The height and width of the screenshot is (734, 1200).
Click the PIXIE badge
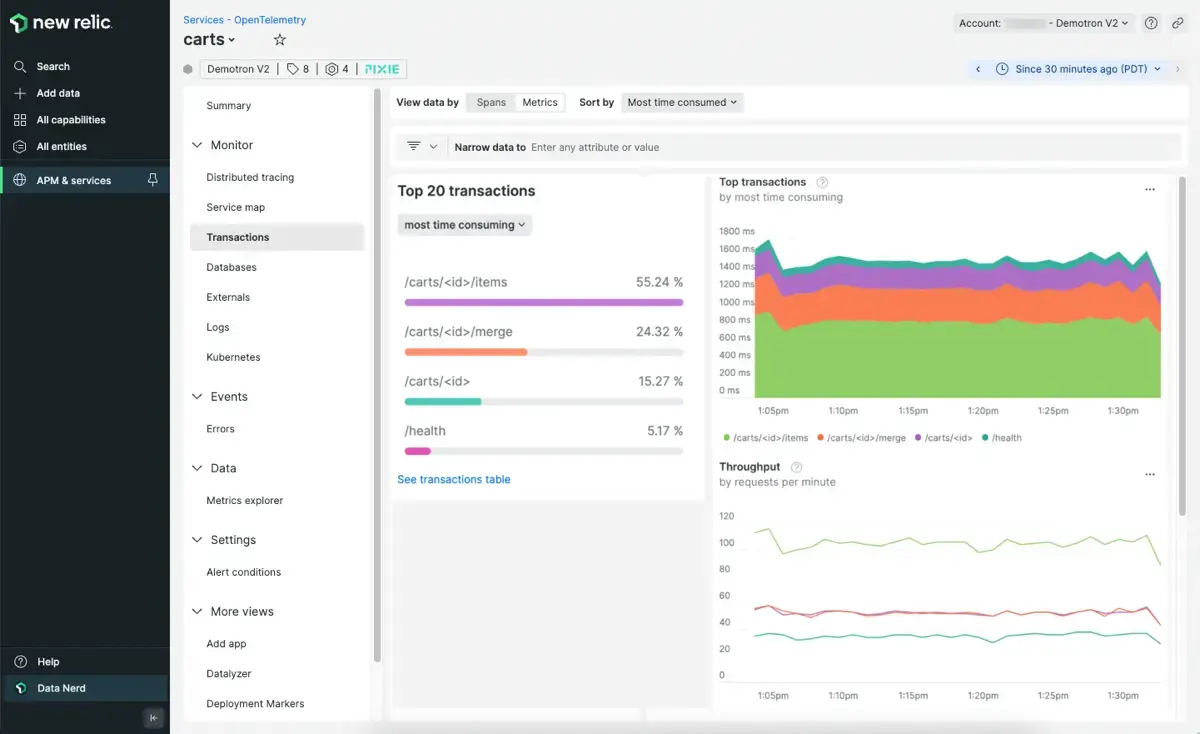(x=382, y=69)
